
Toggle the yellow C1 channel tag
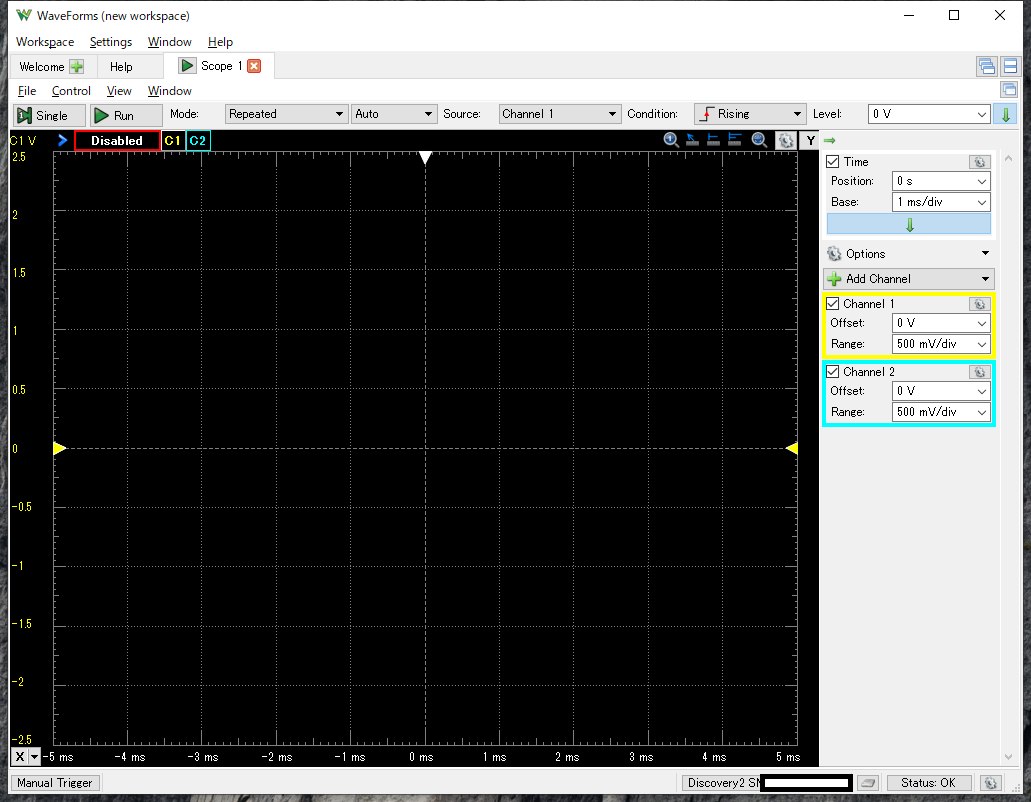(172, 141)
